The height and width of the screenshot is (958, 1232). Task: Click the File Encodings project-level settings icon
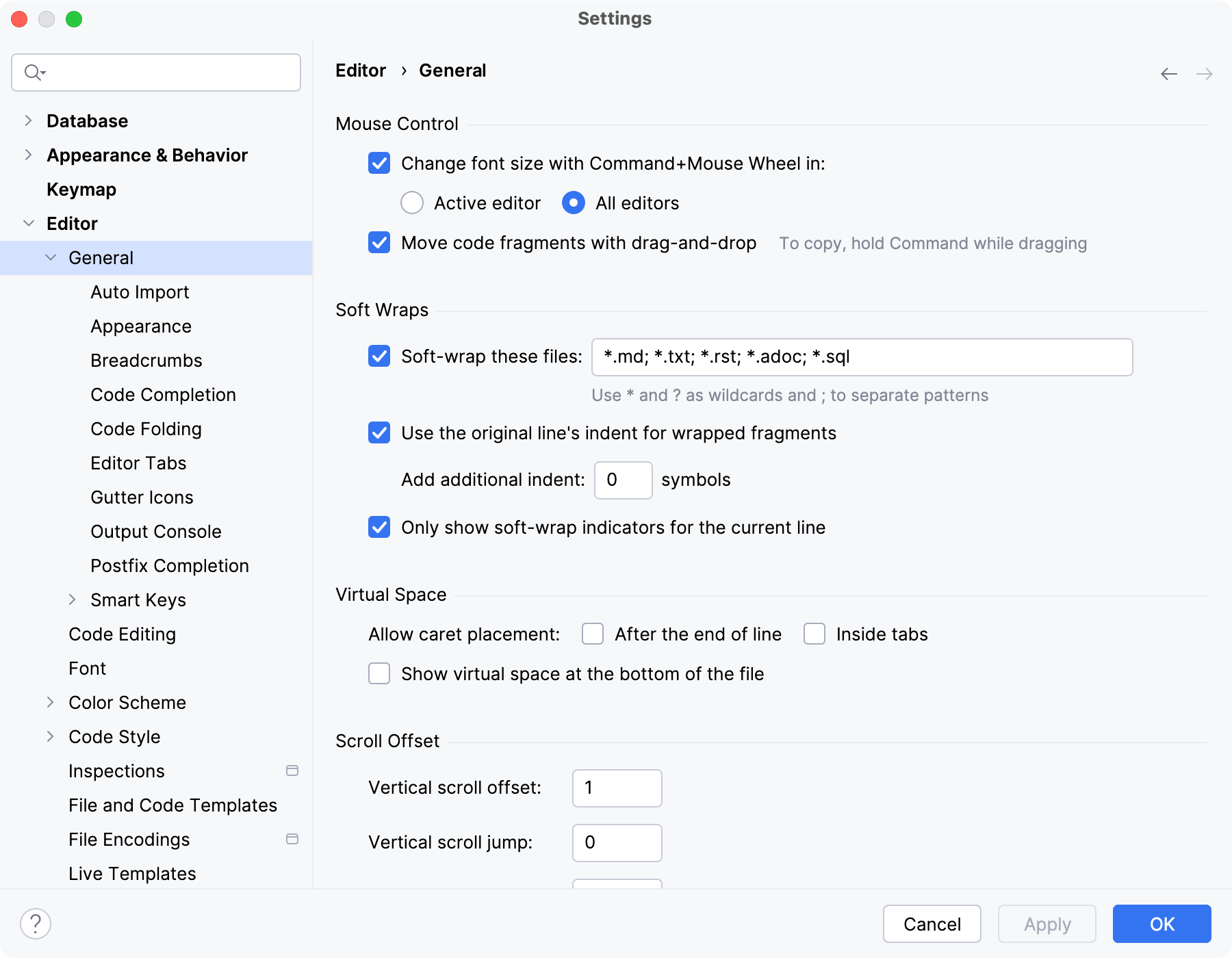[x=292, y=839]
